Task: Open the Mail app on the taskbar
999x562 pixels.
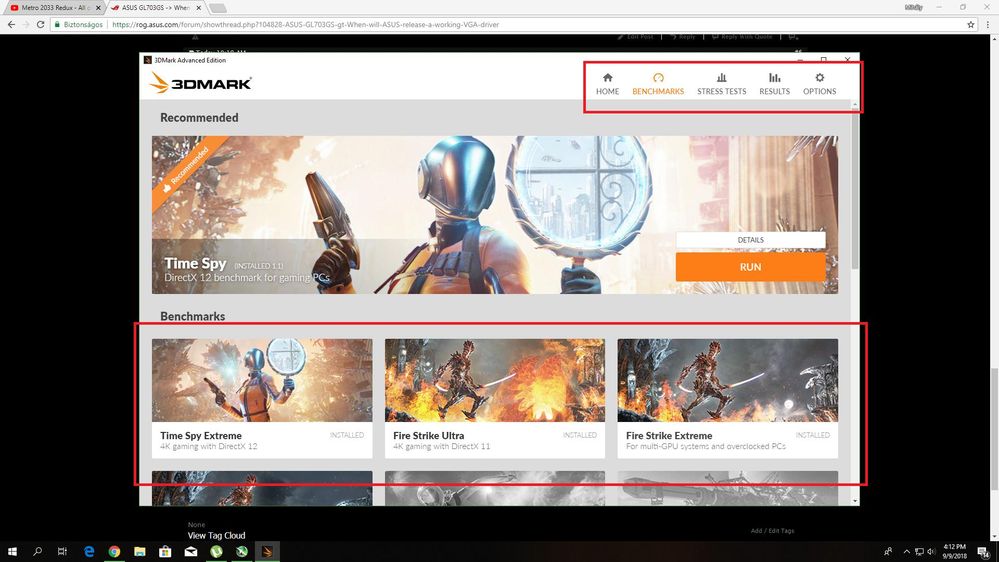Action: point(190,551)
